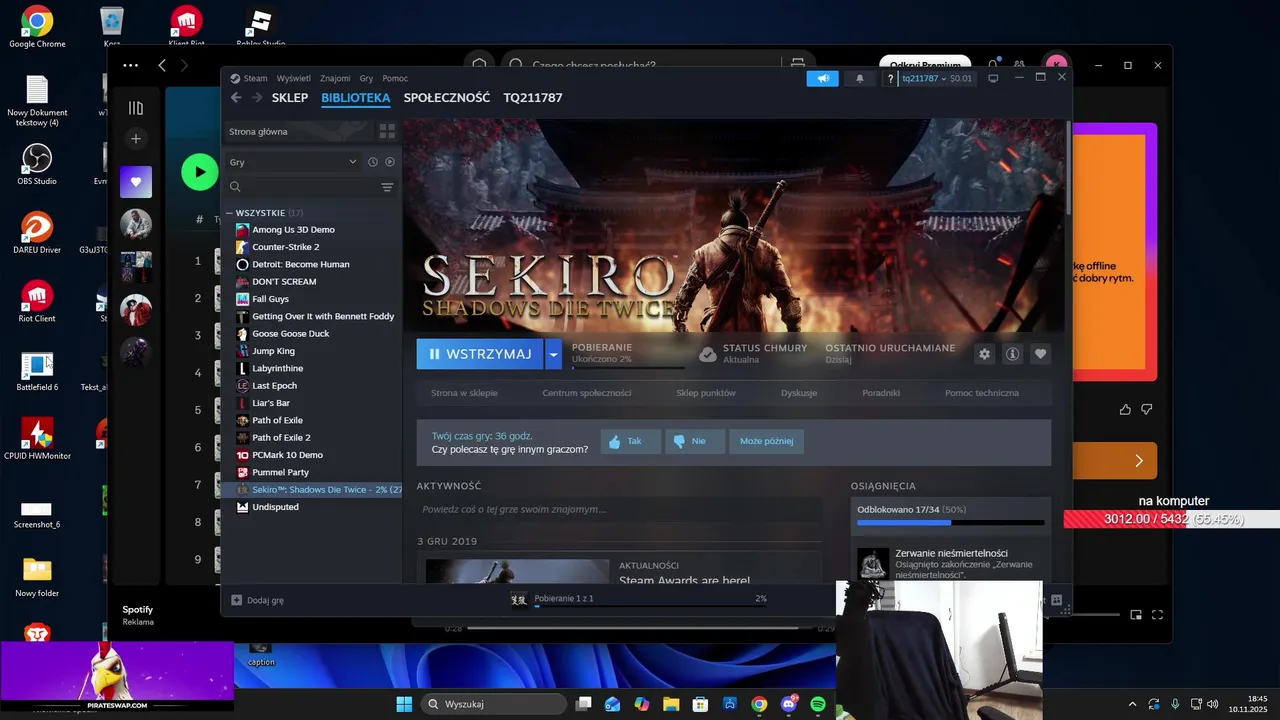Open Steam notifications bell
This screenshot has height=720, width=1280.
tap(859, 78)
